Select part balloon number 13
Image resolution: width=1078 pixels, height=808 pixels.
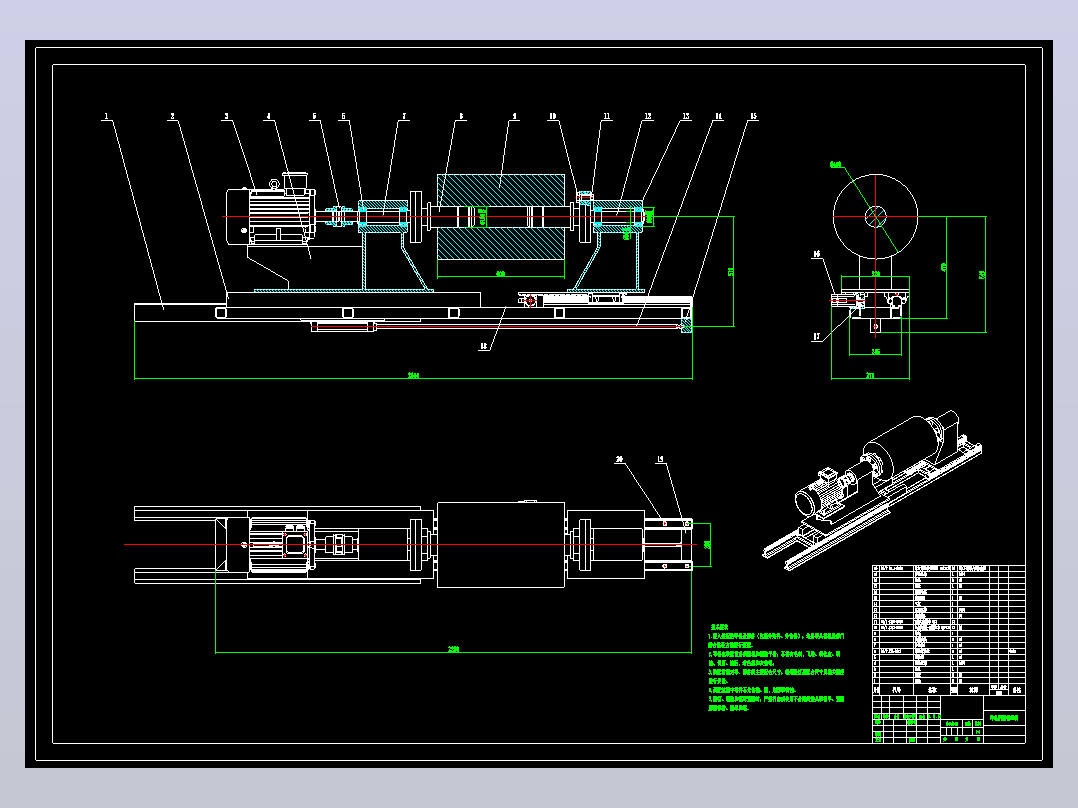(685, 116)
